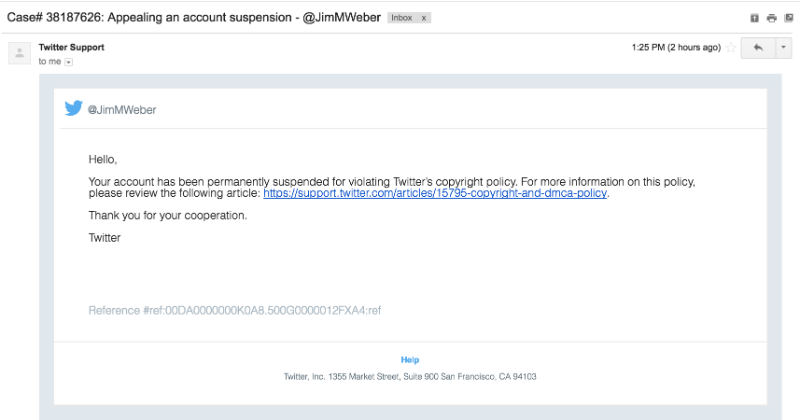Image resolution: width=800 pixels, height=420 pixels.
Task: Click the Reply arrow button
Action: [757, 48]
